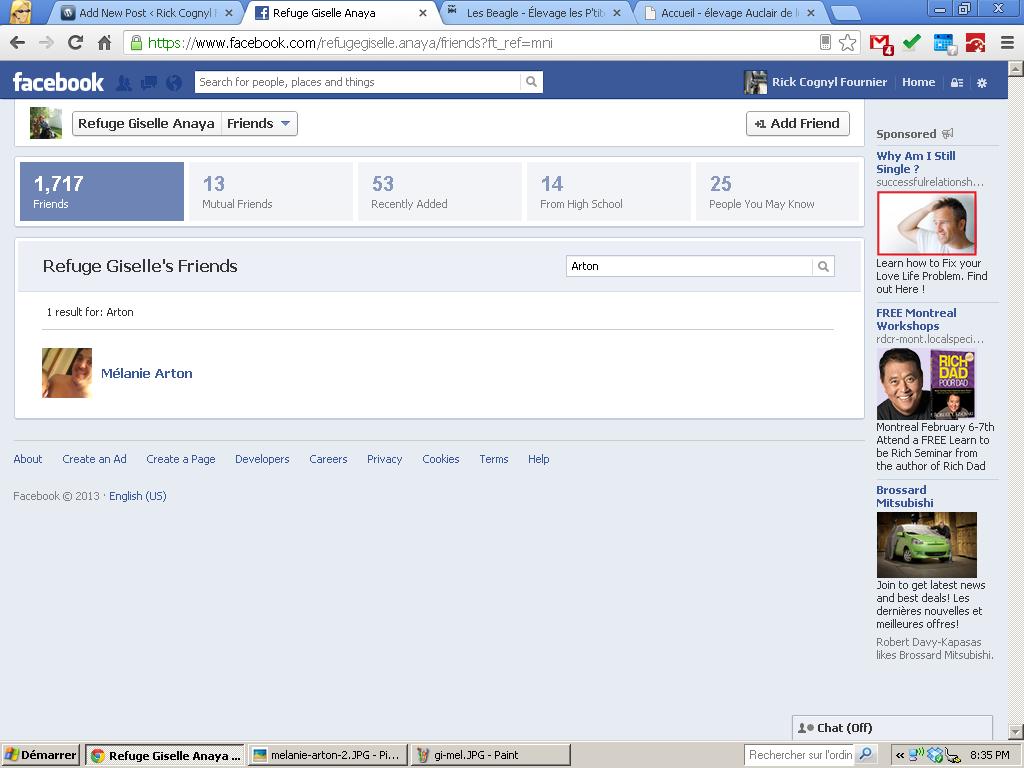Click the Facebook logo

pos(58,82)
